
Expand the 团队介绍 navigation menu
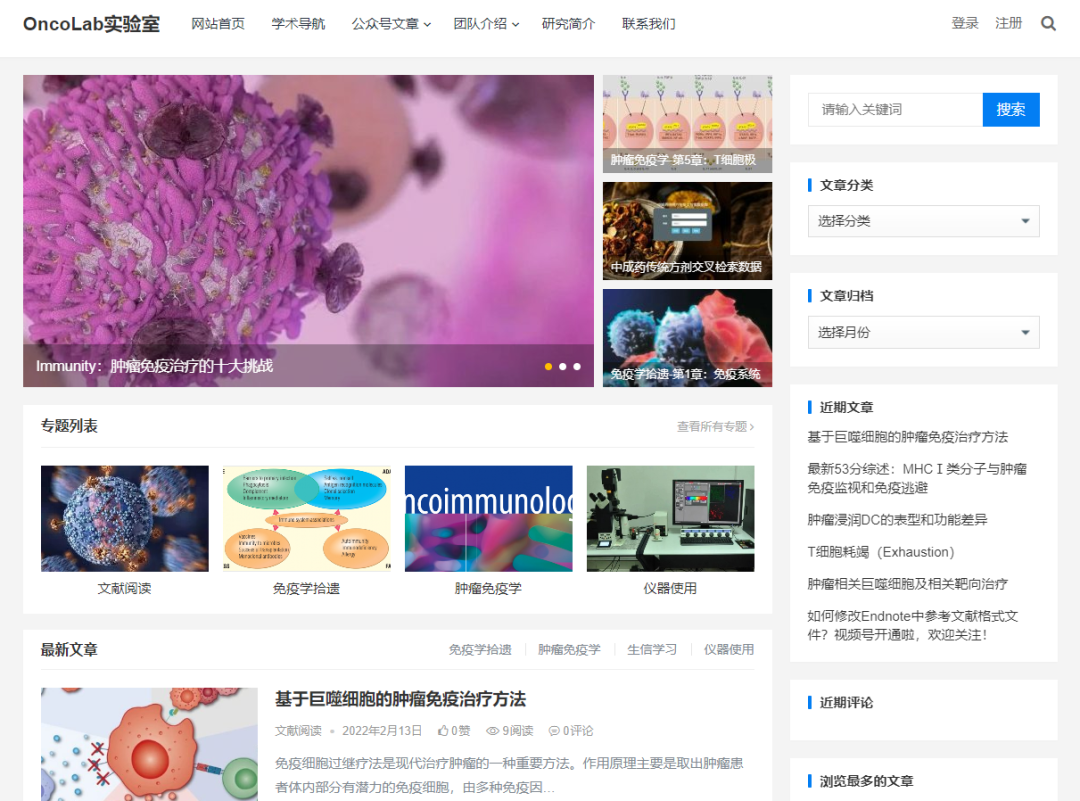(x=486, y=24)
